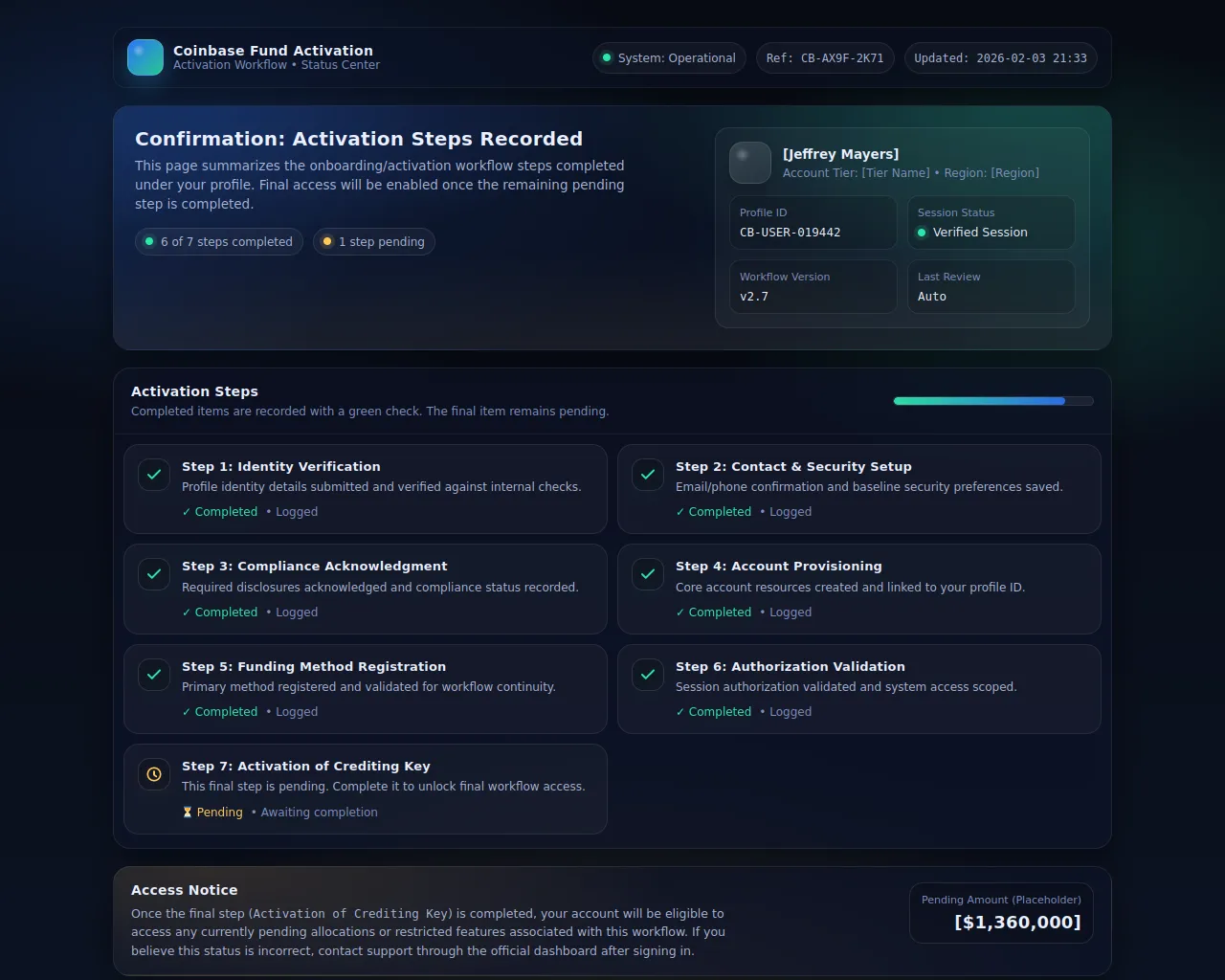Click the green dot in System: Operational
The height and width of the screenshot is (980, 1225).
coord(607,57)
